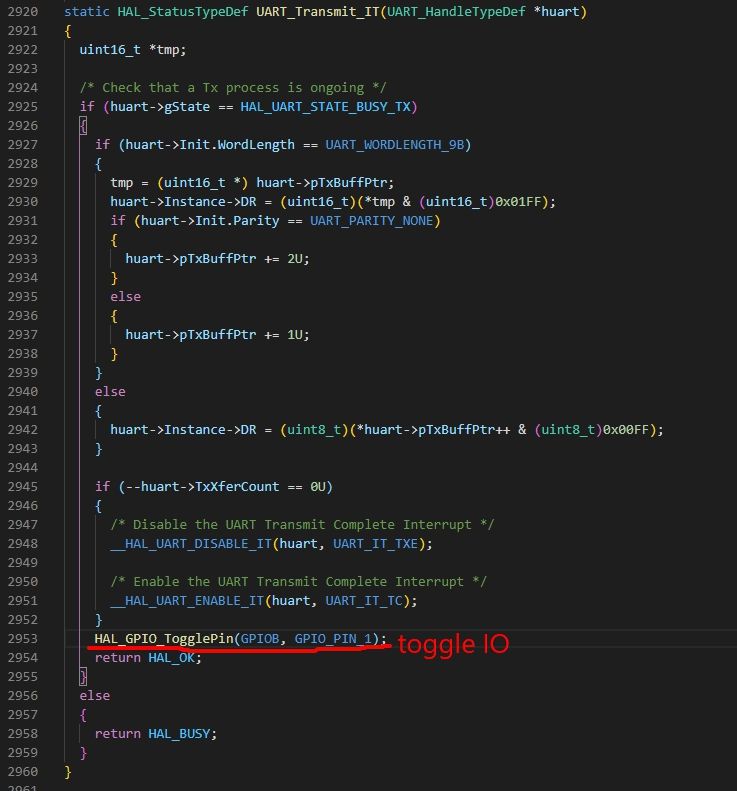Screen dimensions: 737x791
Task: Click line number 2945 in the gutter
Action: (x=23, y=487)
